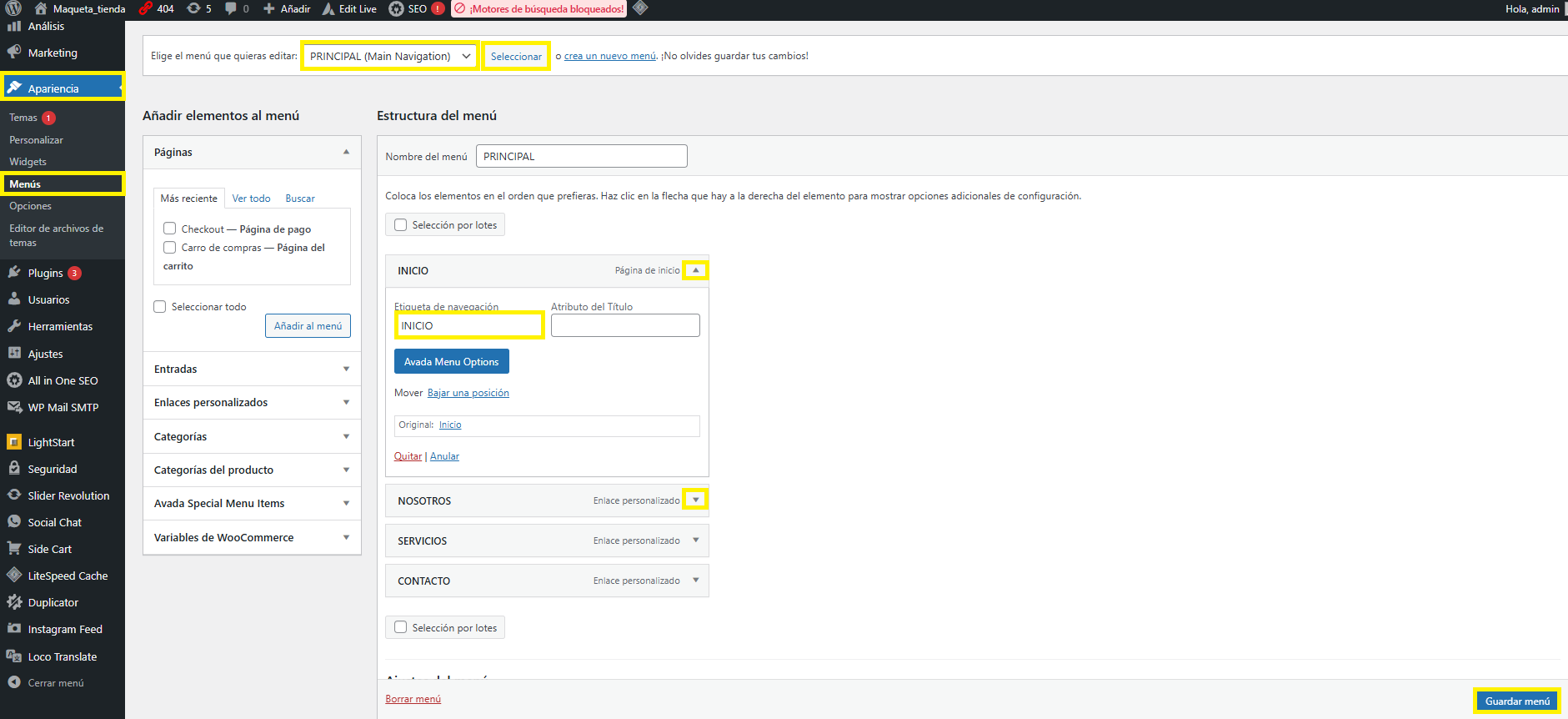Open Widgets in the Apariencia submenu
This screenshot has width=1568, height=719.
tap(28, 162)
